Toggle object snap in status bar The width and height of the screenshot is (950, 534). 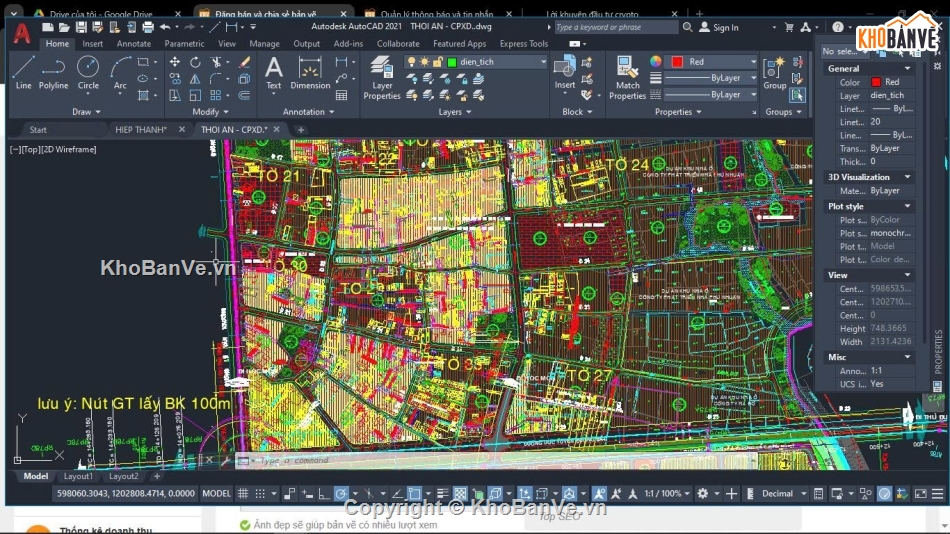414,493
